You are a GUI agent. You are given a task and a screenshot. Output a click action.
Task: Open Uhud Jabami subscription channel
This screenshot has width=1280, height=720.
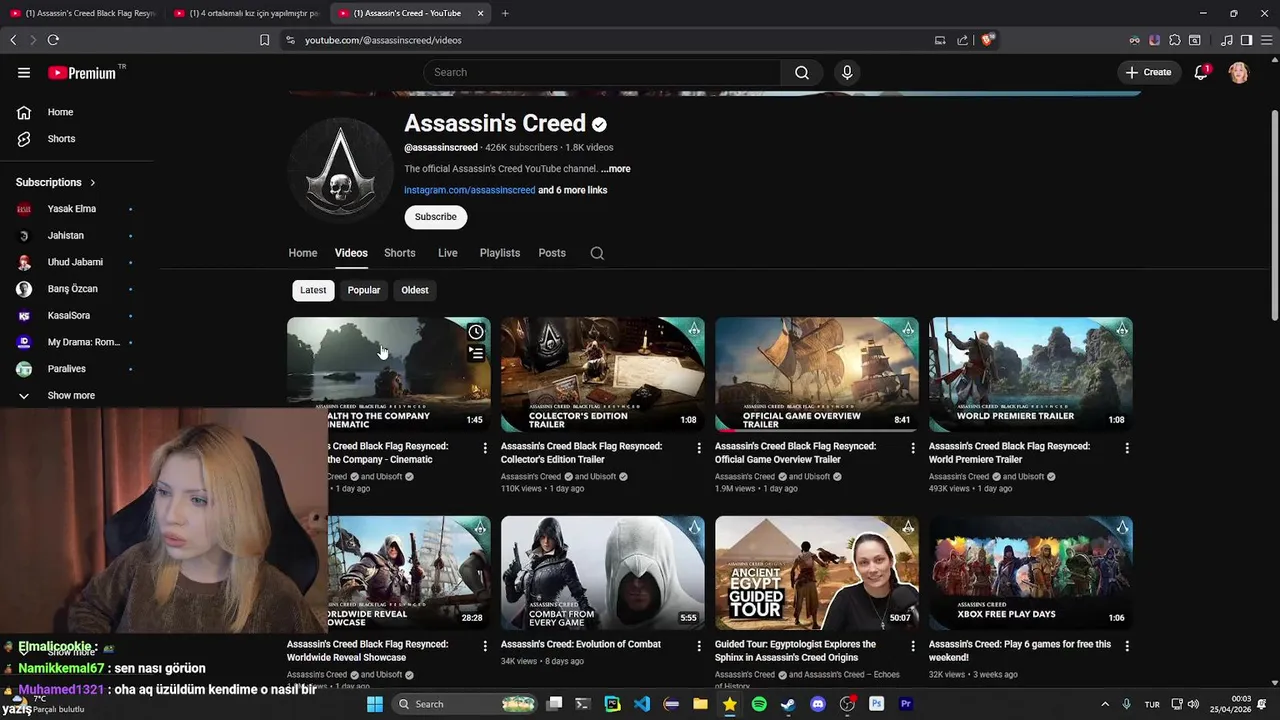click(x=76, y=262)
